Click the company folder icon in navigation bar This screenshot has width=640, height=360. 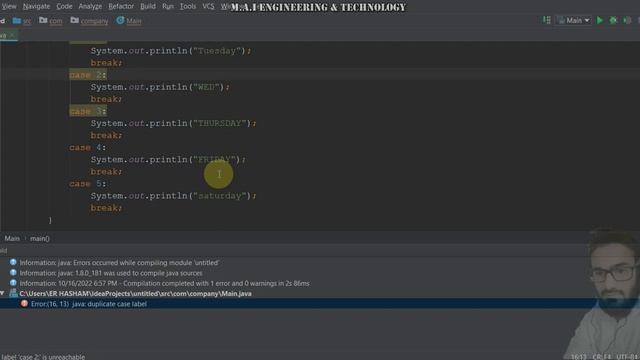[x=74, y=20]
